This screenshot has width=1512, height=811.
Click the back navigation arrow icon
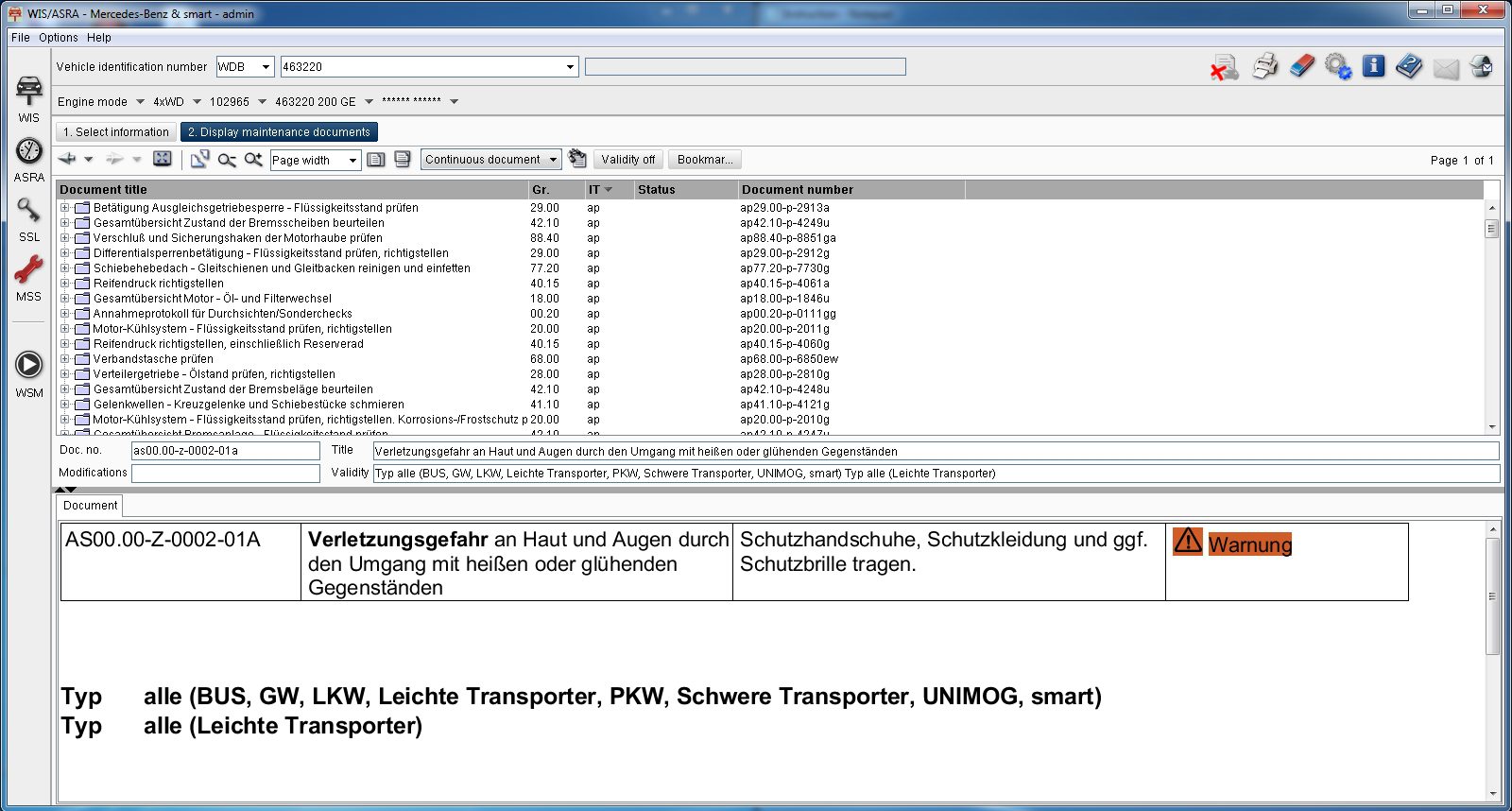click(67, 159)
